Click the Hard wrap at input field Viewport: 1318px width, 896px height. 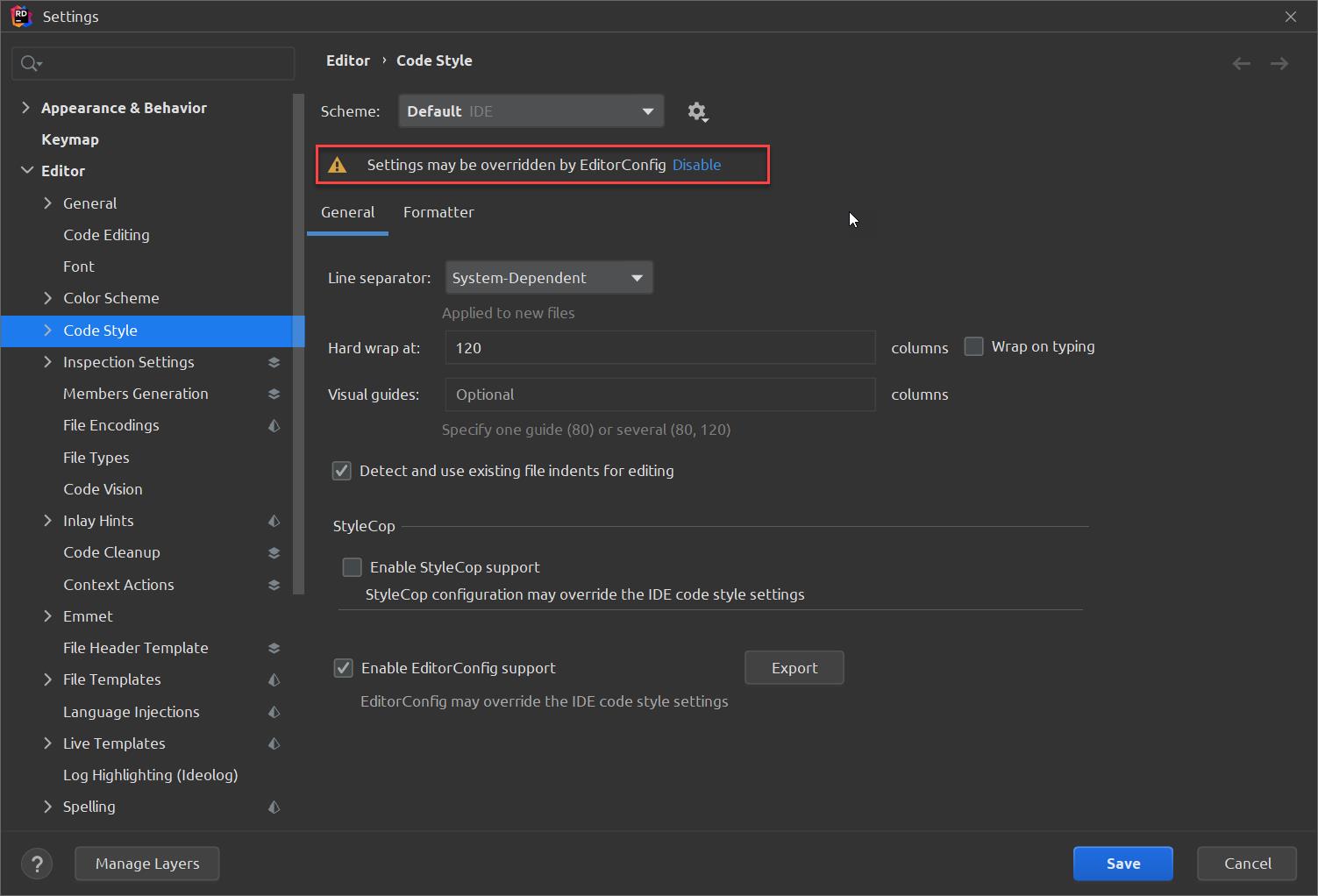(x=659, y=348)
